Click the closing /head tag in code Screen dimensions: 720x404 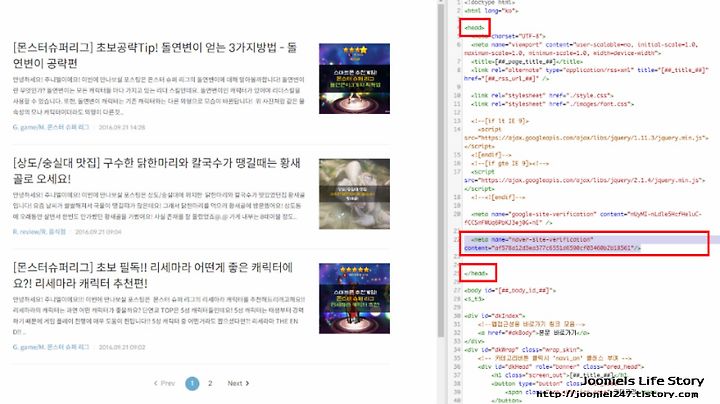point(476,273)
